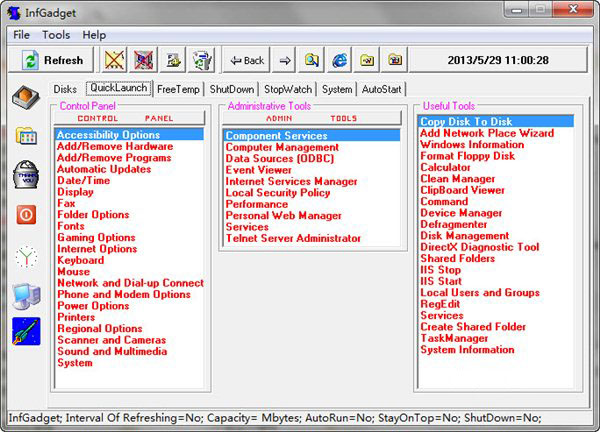Screen dimensions: 600x432
Task: Click the Thank You trash can icon
Action: [x=26, y=174]
